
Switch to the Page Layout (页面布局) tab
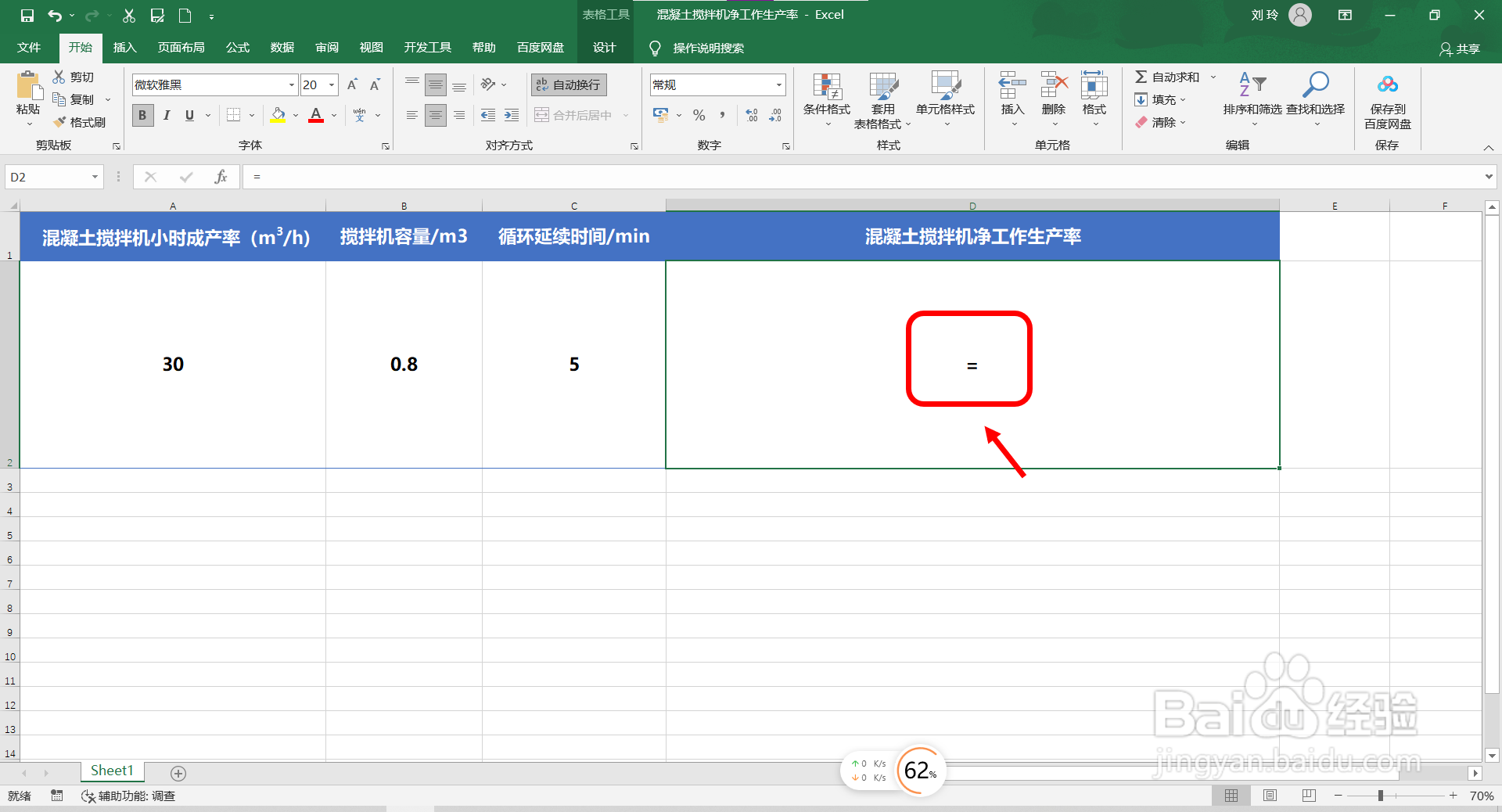coord(181,48)
